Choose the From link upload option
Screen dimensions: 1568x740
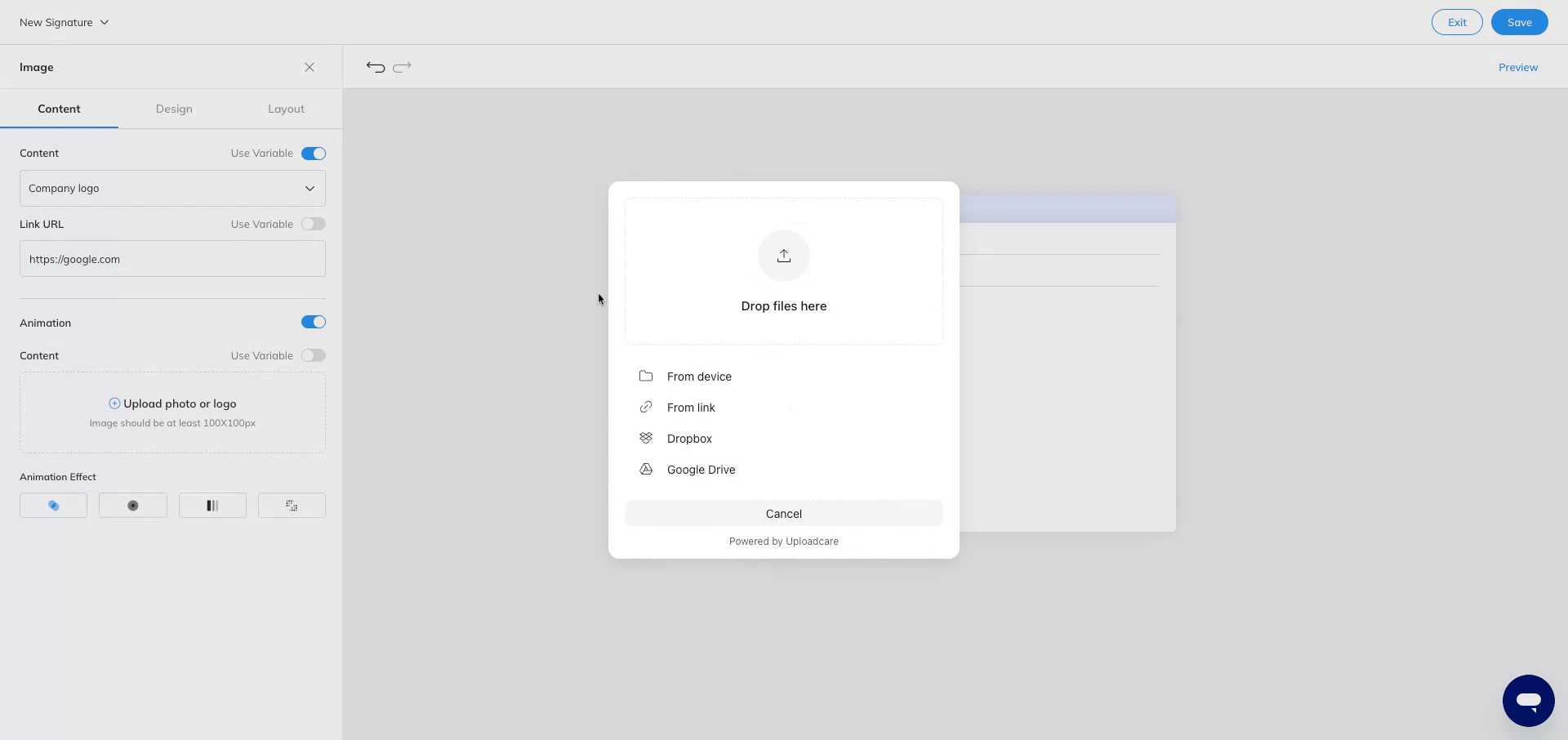click(691, 407)
